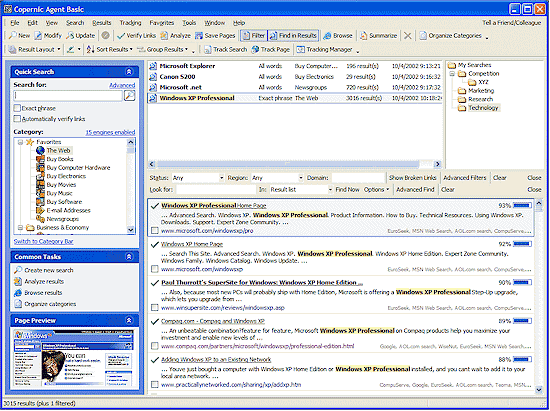Check the box beside www.microsoft.com/windowsxp/pro

click(154, 230)
